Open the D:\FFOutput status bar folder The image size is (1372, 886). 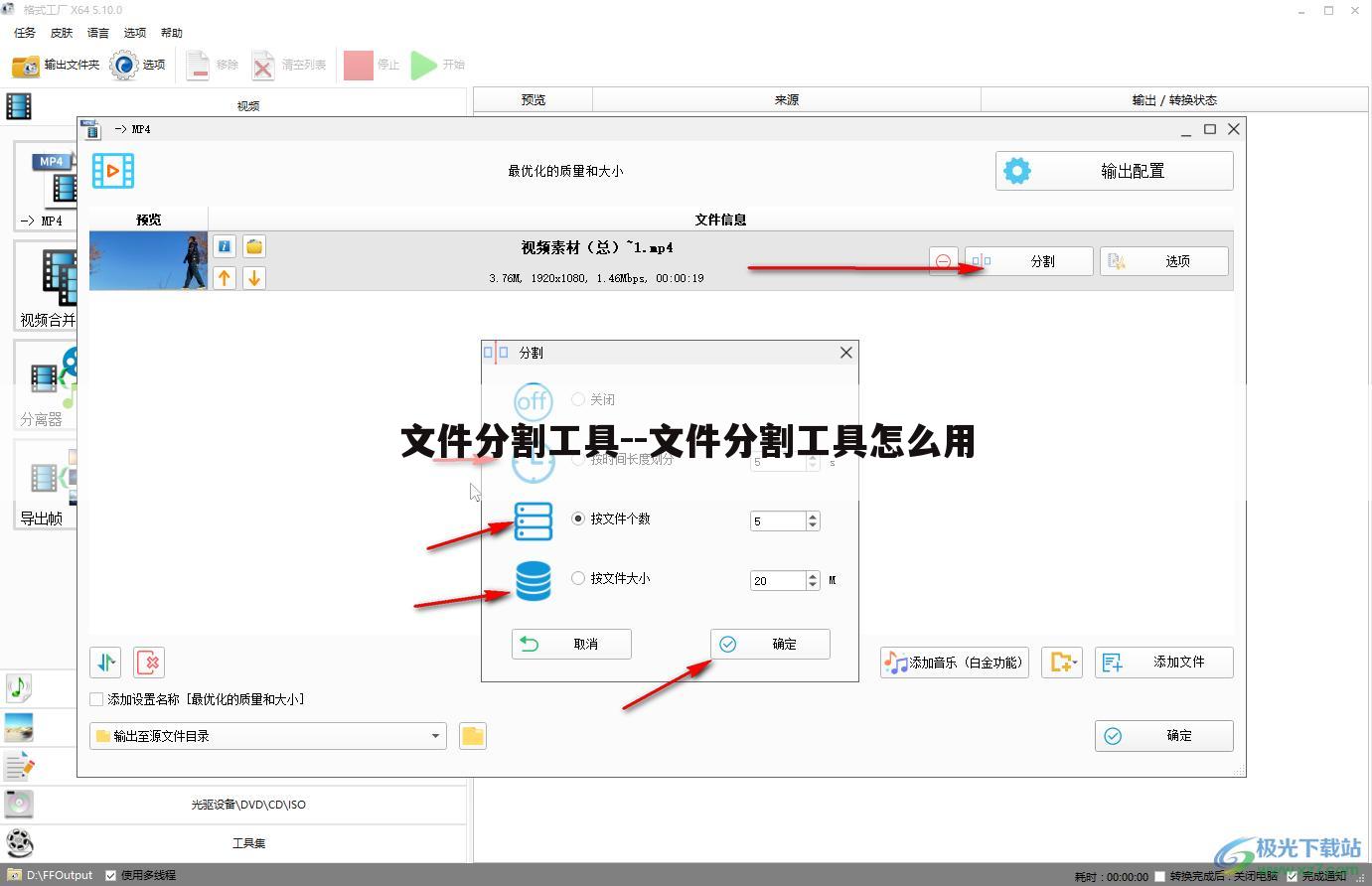52,875
